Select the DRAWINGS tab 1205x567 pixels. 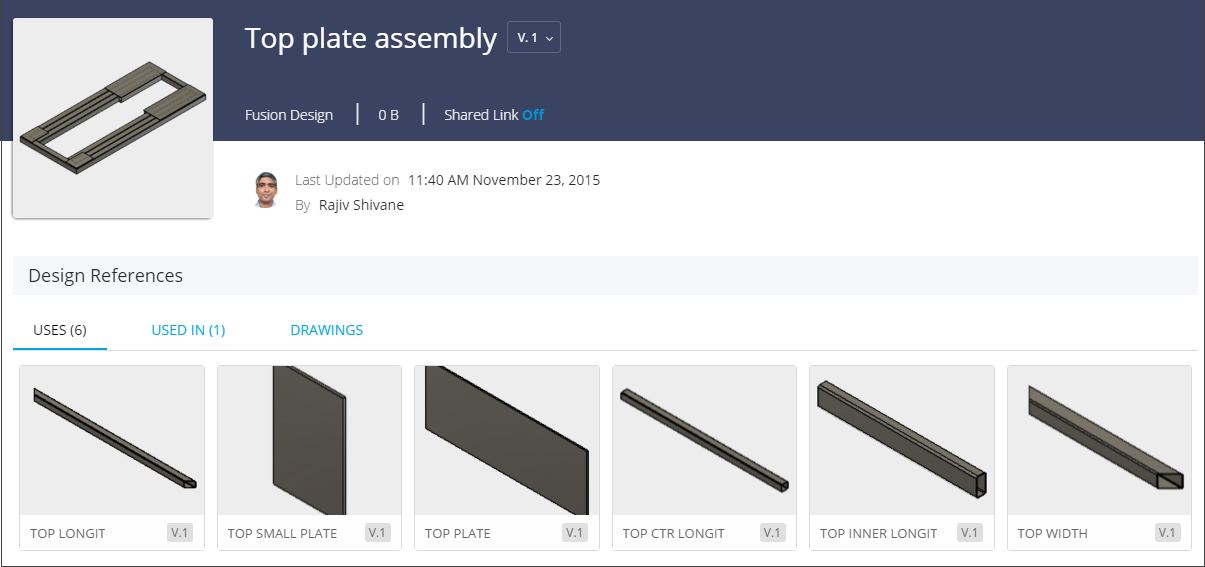coord(326,330)
